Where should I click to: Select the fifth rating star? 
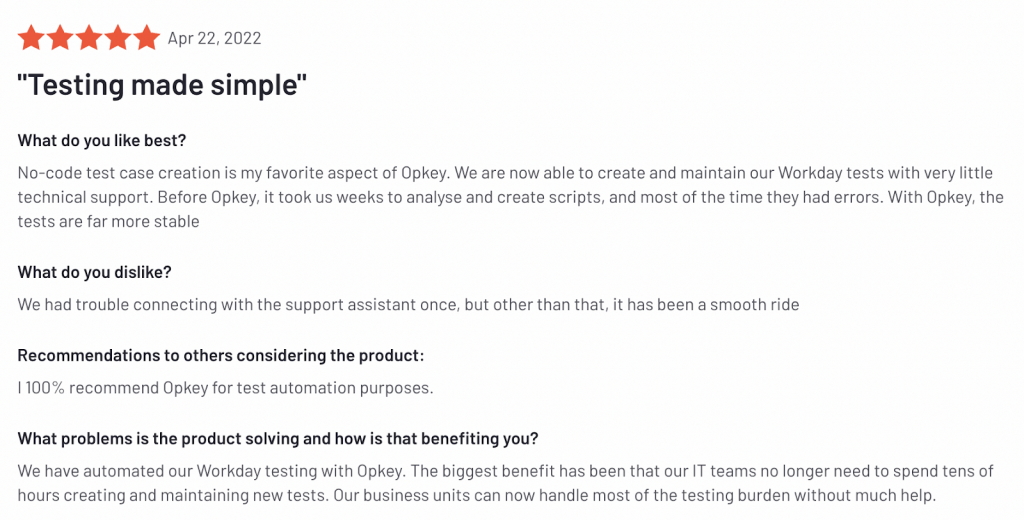[147, 38]
